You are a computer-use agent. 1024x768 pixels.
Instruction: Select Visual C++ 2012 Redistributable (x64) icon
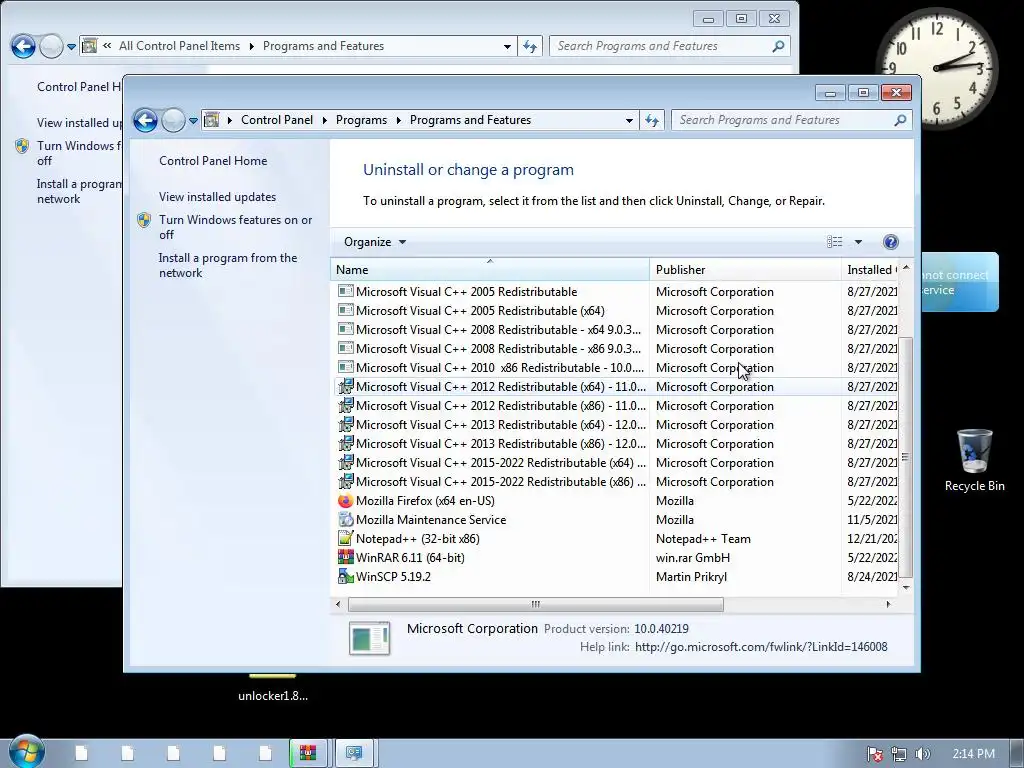pyautogui.click(x=345, y=387)
